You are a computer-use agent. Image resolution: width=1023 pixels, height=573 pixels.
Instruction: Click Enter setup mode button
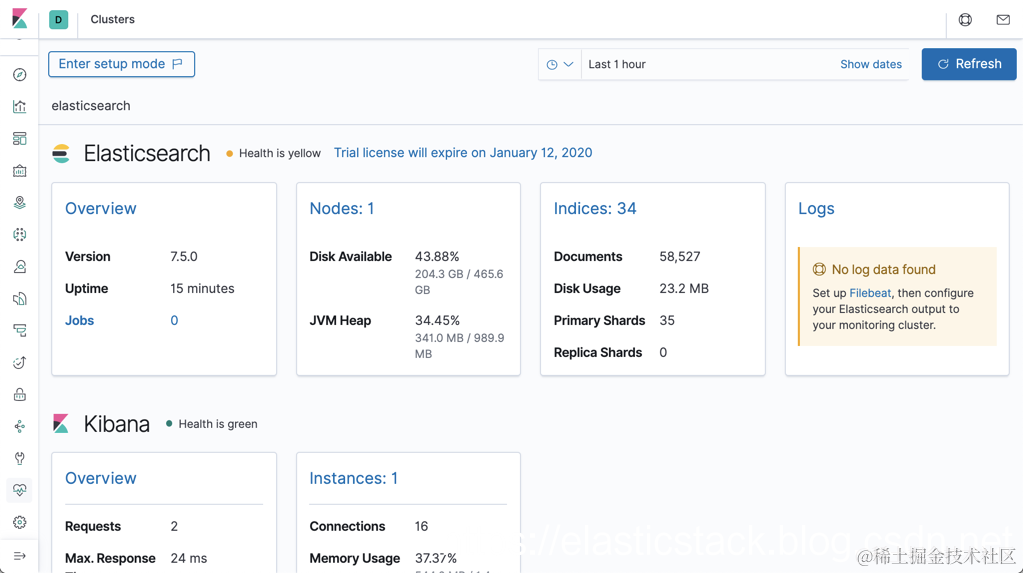[x=121, y=64]
